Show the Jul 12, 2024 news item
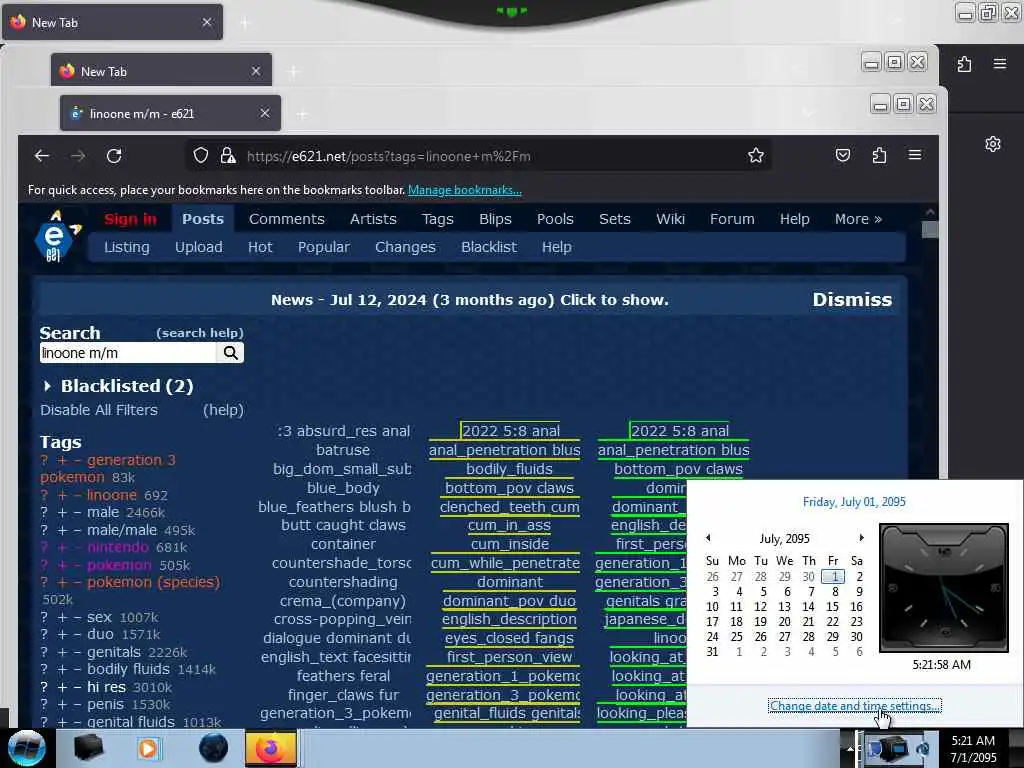Screen dimensions: 1024x768 470,300
